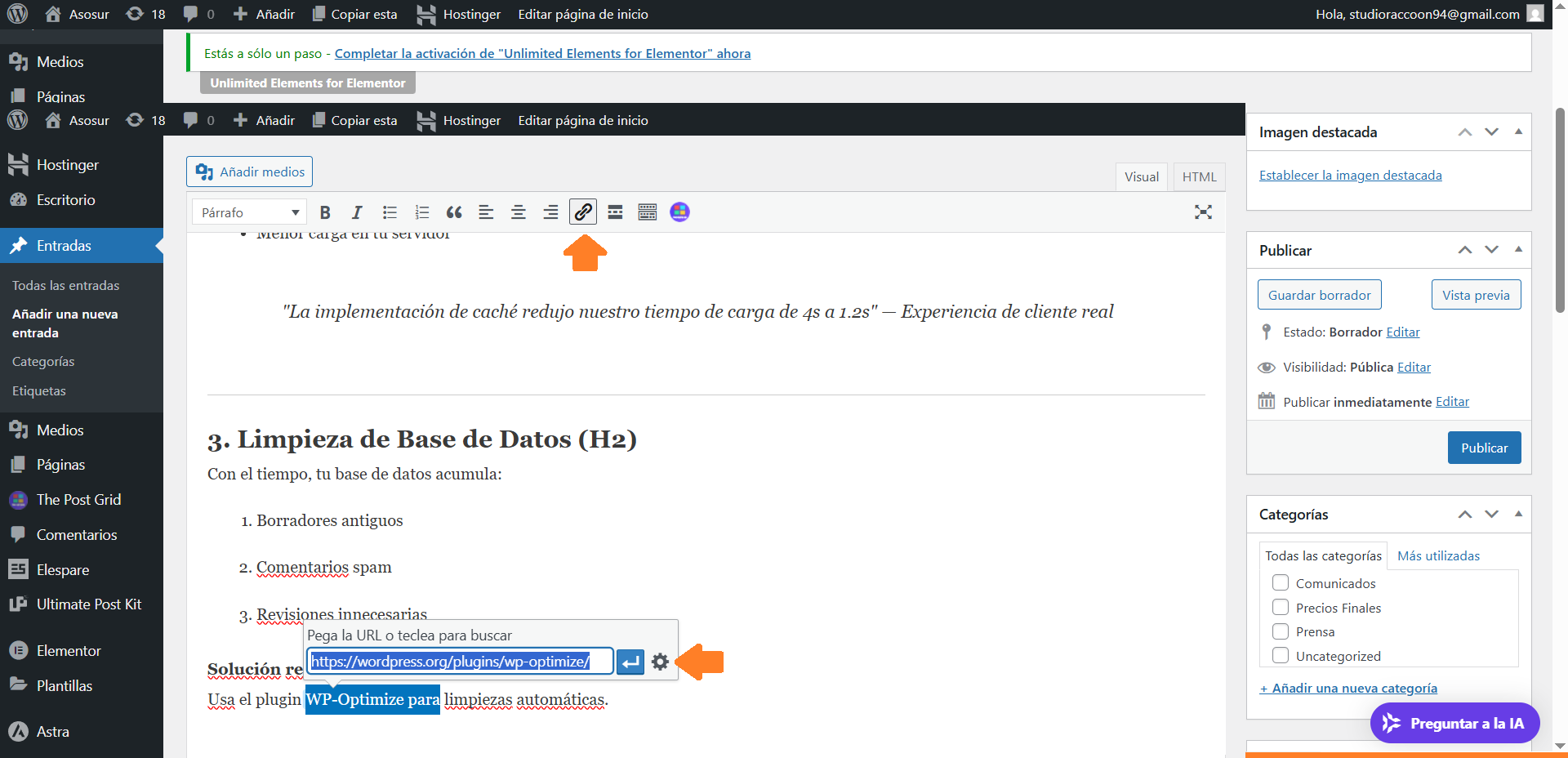Click the insert/edit link toolbar icon
Viewport: 1568px width, 758px height.
583,212
